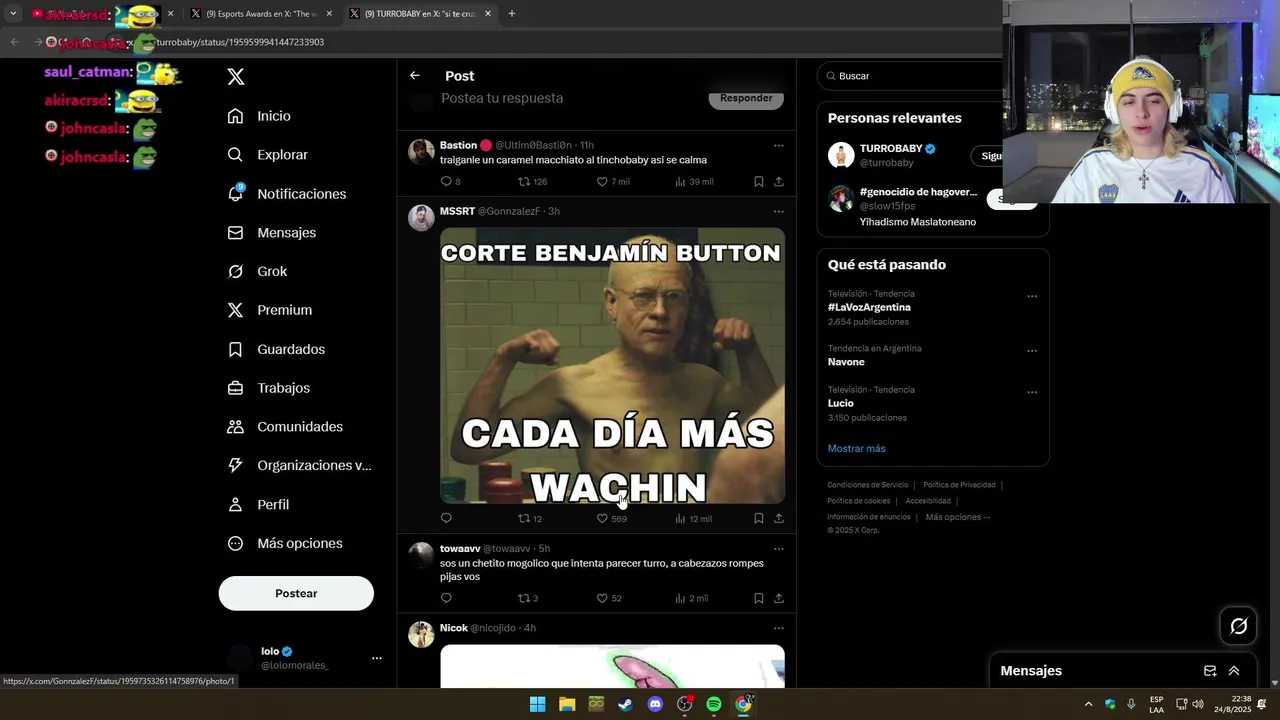The height and width of the screenshot is (720, 1280).
Task: Bookmark towaavv's post
Action: click(759, 598)
